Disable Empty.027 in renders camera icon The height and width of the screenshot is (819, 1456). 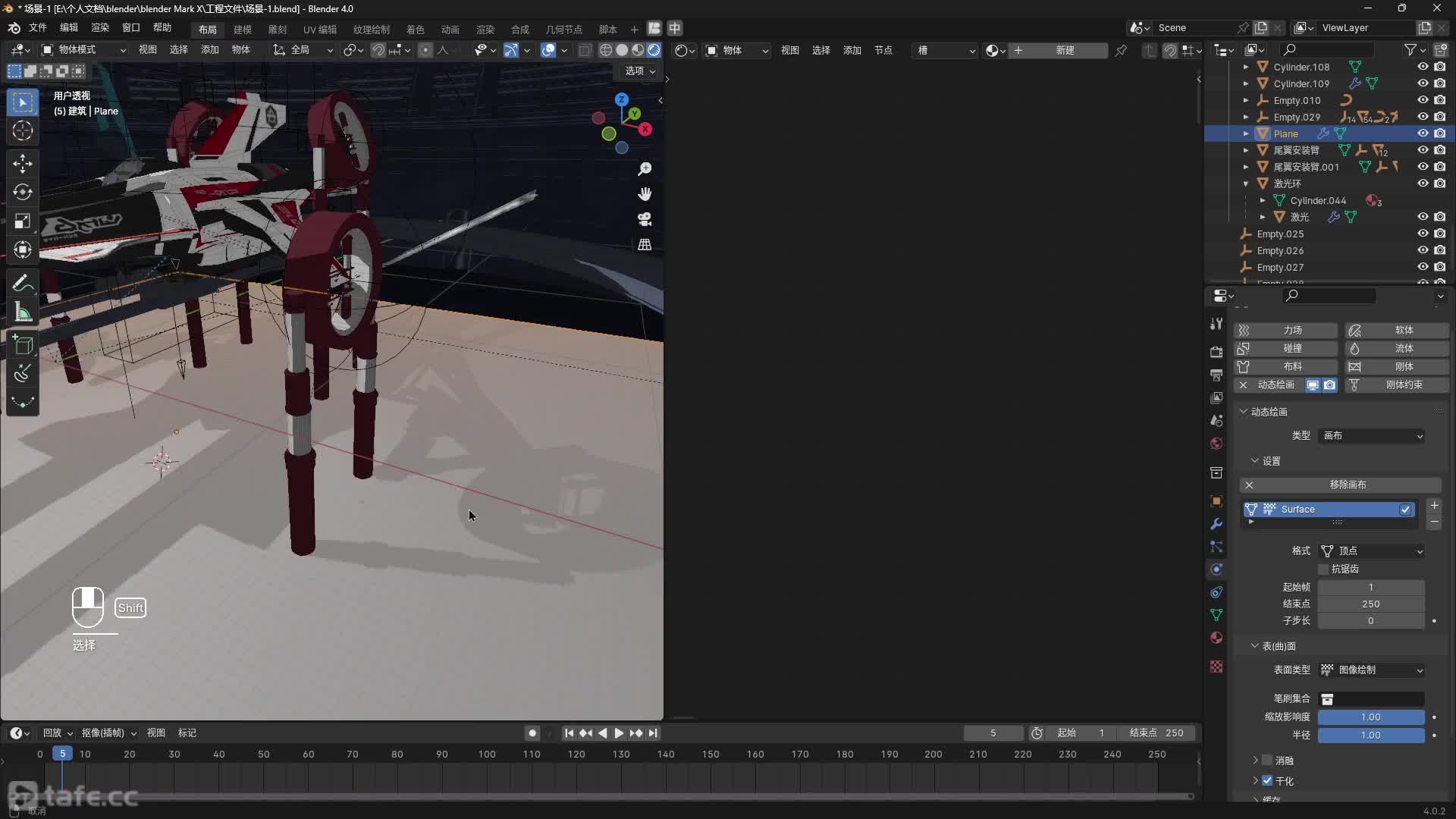(x=1439, y=267)
